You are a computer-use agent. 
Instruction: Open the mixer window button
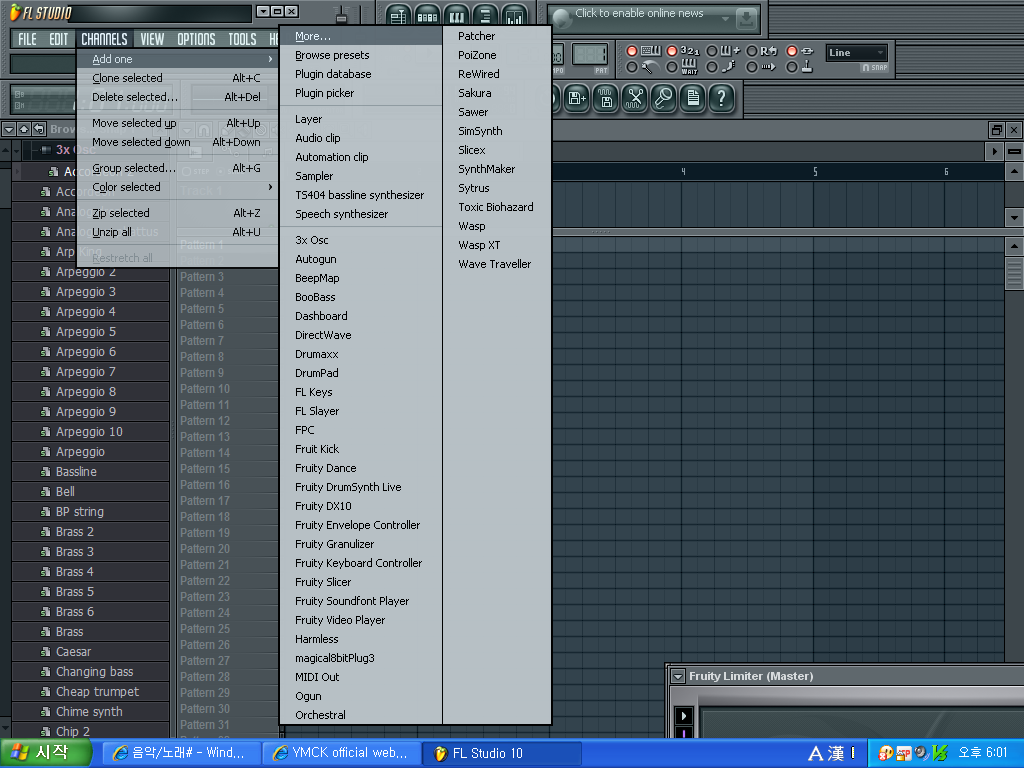coord(513,16)
